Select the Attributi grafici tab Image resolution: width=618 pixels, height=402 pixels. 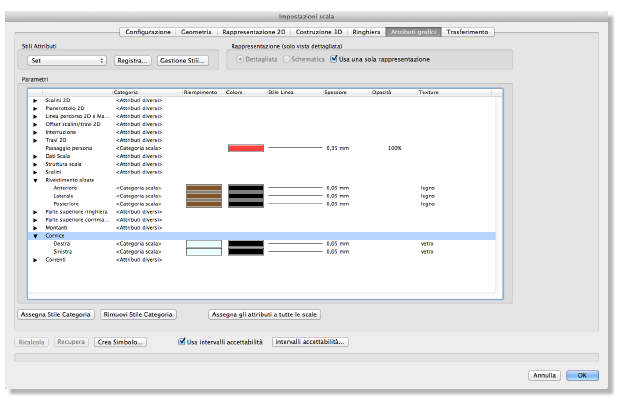point(413,32)
